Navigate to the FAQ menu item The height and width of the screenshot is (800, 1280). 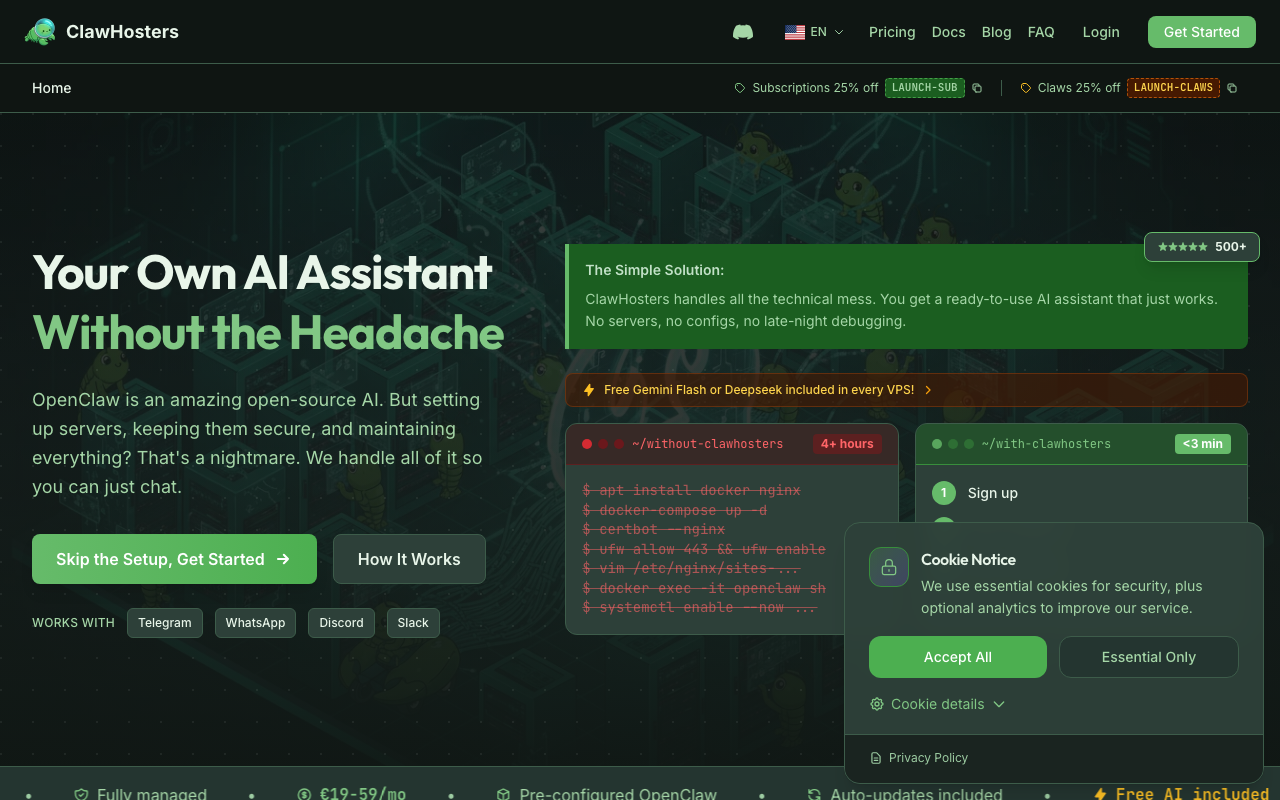[x=1041, y=32]
